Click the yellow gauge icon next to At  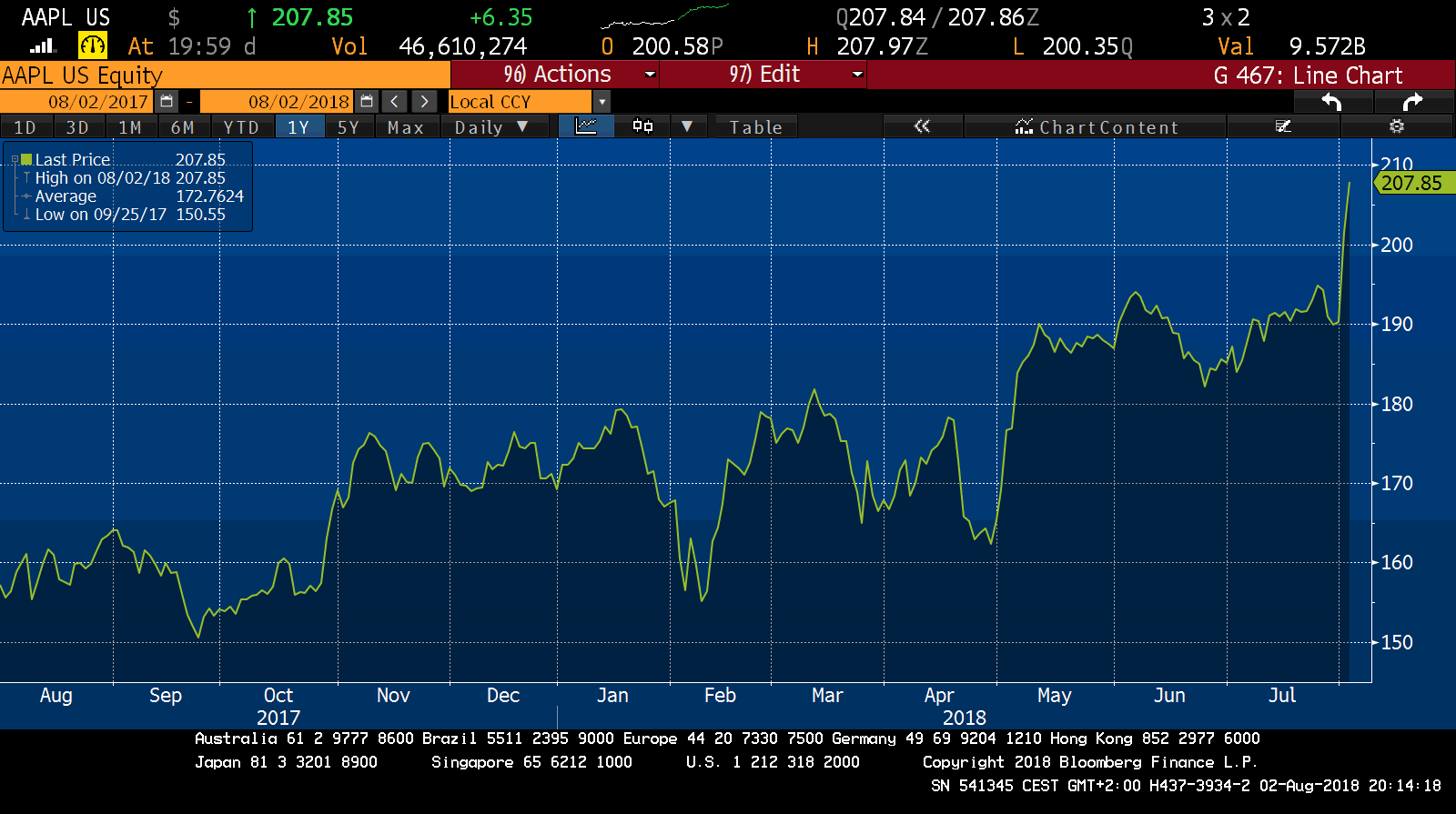pos(93,45)
